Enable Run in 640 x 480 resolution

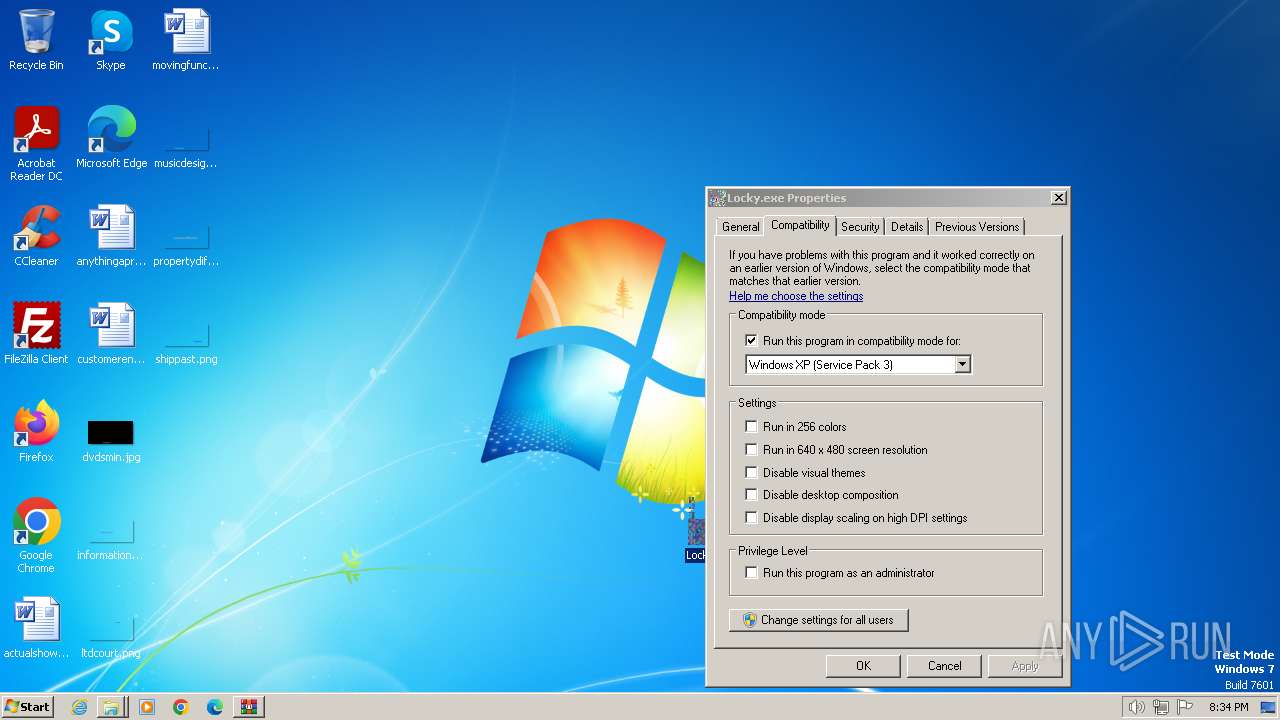(x=752, y=450)
